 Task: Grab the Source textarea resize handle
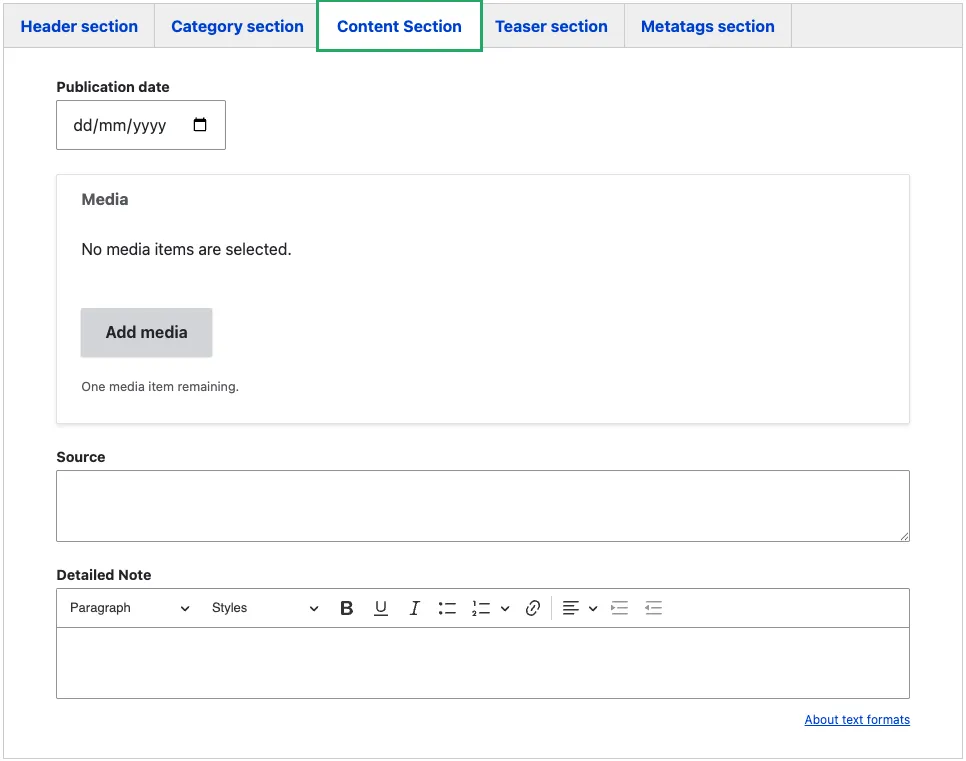click(x=904, y=536)
